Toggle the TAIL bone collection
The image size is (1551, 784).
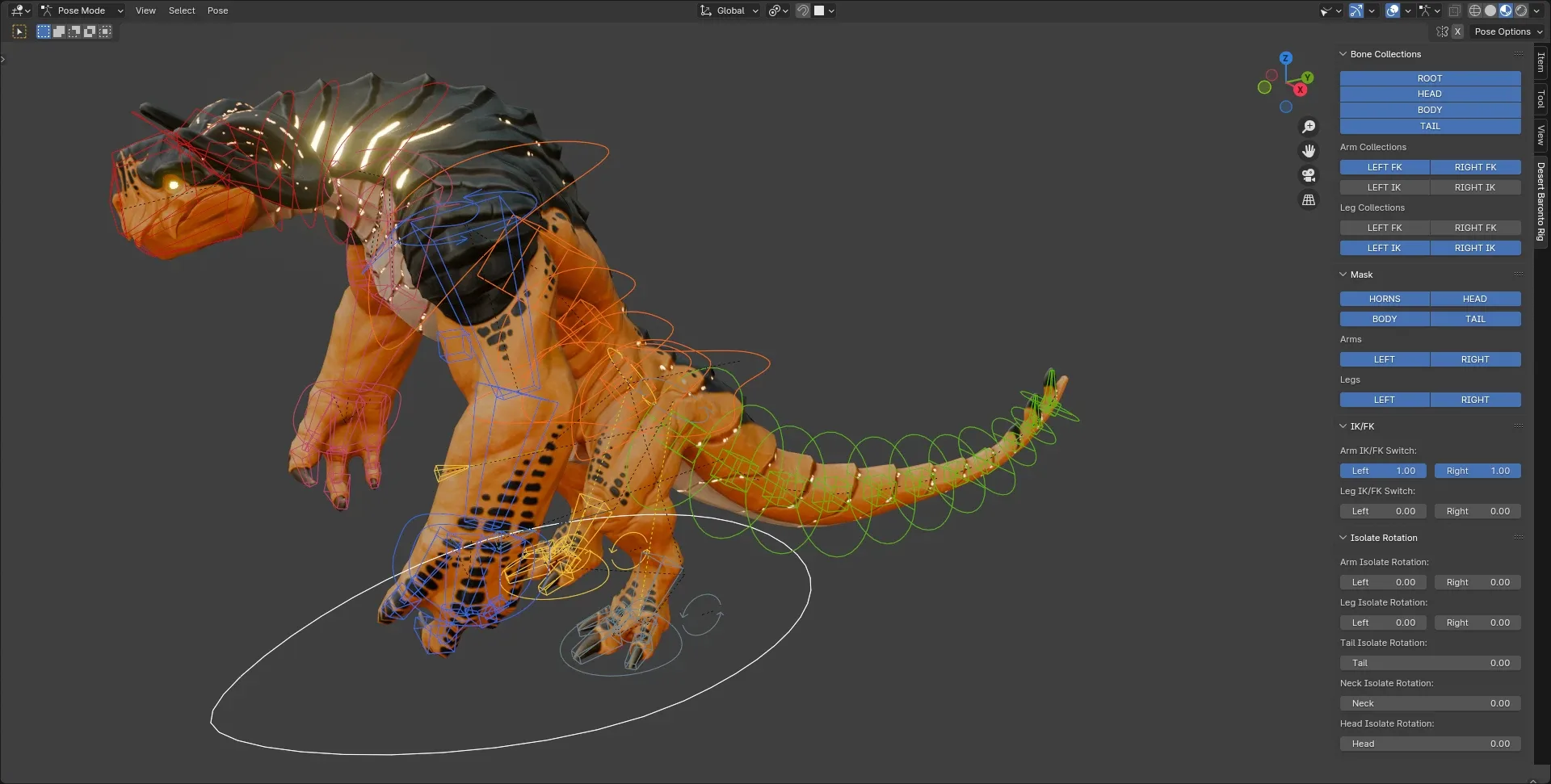click(1430, 126)
